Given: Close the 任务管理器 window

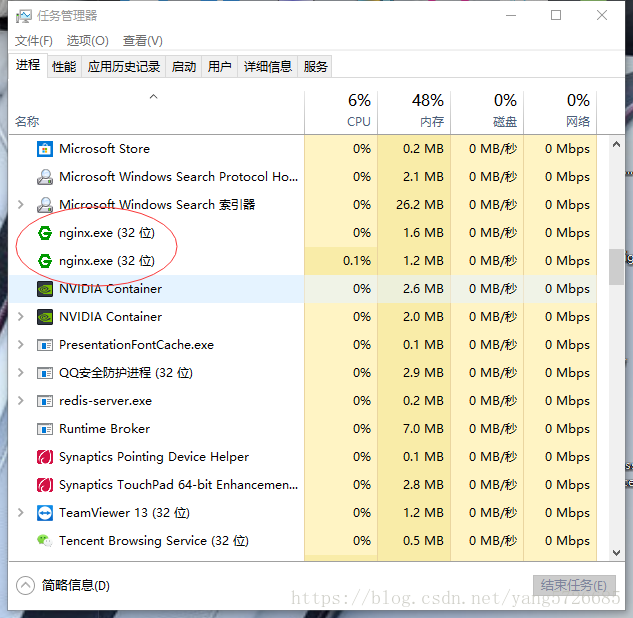Looking at the screenshot, I should tap(602, 15).
